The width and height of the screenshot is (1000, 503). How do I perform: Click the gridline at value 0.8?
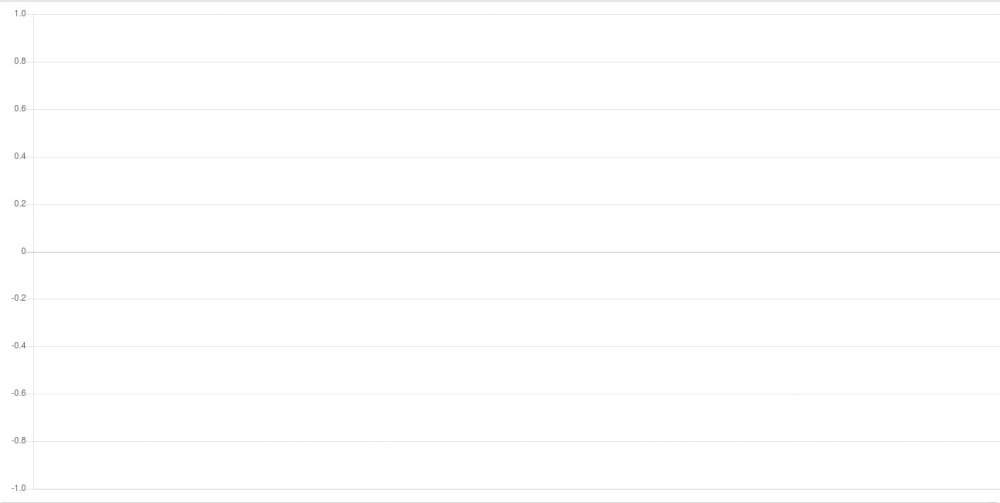point(517,62)
